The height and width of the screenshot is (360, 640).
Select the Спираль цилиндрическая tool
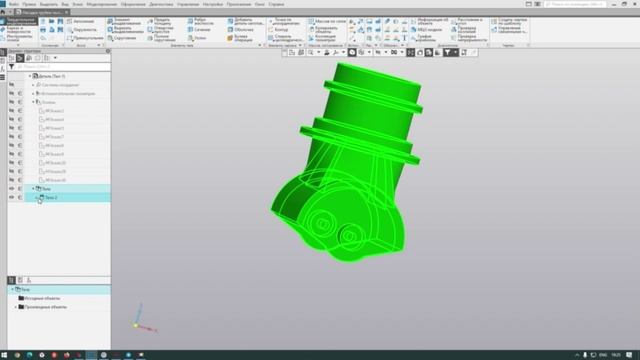pyautogui.click(x=285, y=38)
